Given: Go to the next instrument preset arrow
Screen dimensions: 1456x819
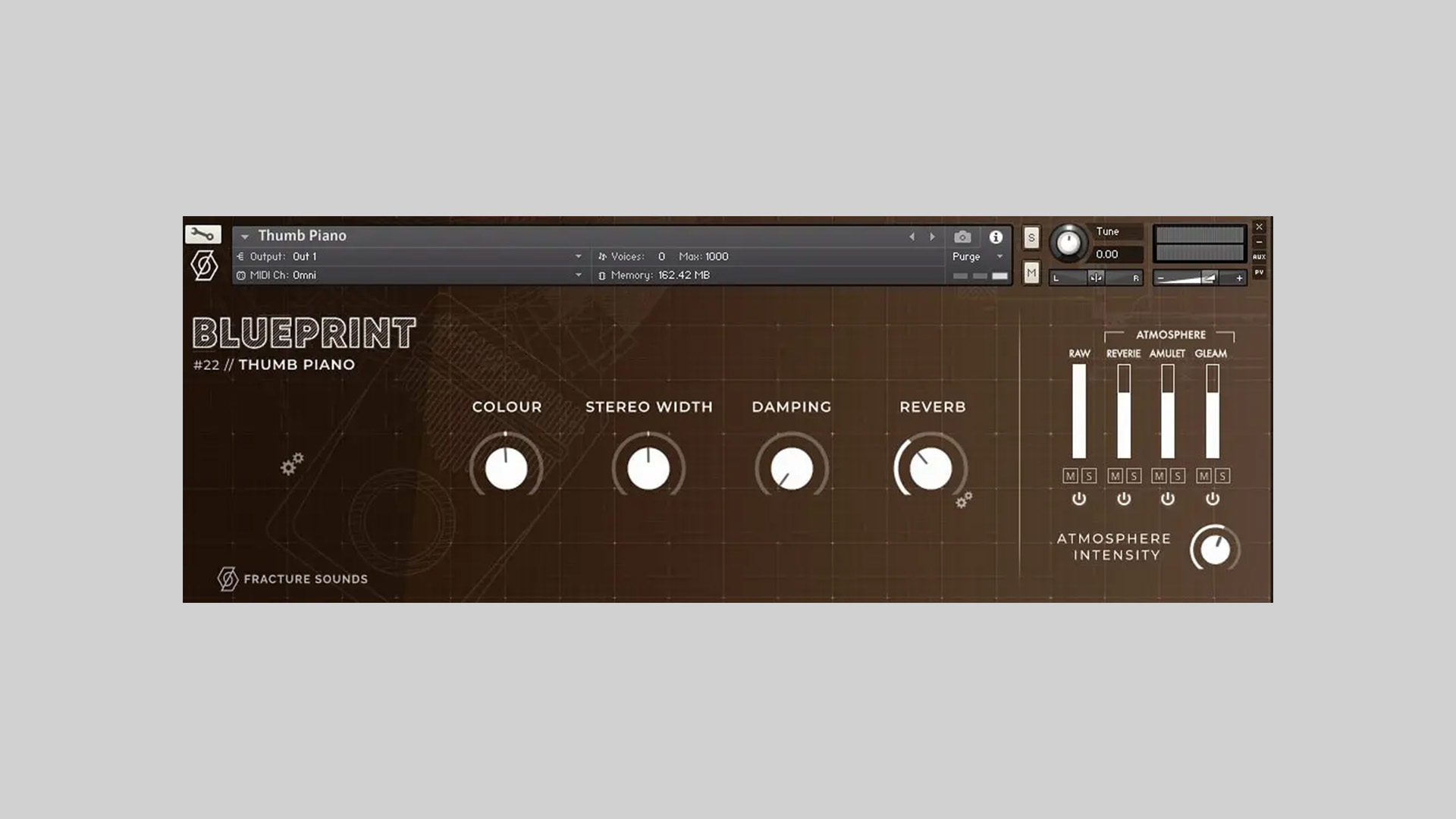Looking at the screenshot, I should pos(932,237).
